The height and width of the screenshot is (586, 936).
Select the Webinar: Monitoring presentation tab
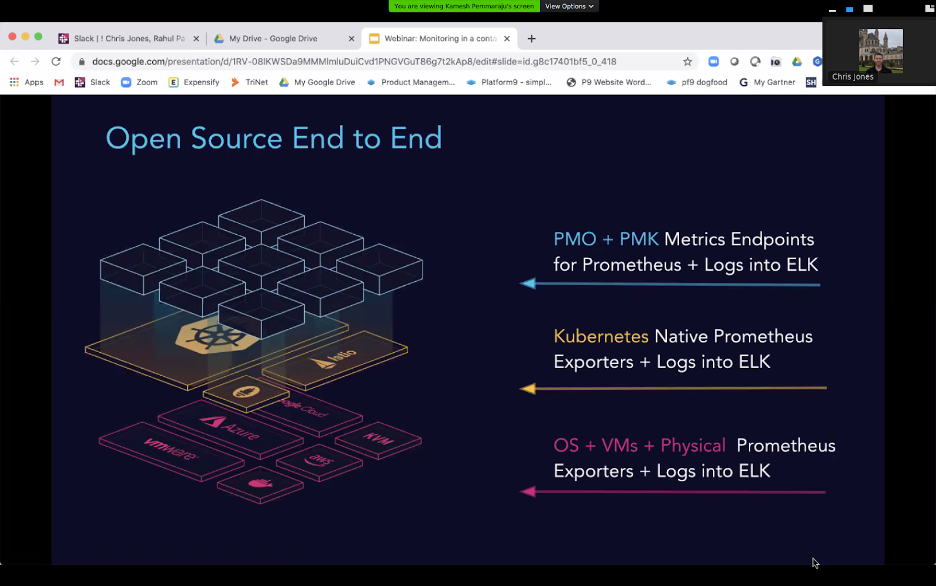tap(440, 38)
